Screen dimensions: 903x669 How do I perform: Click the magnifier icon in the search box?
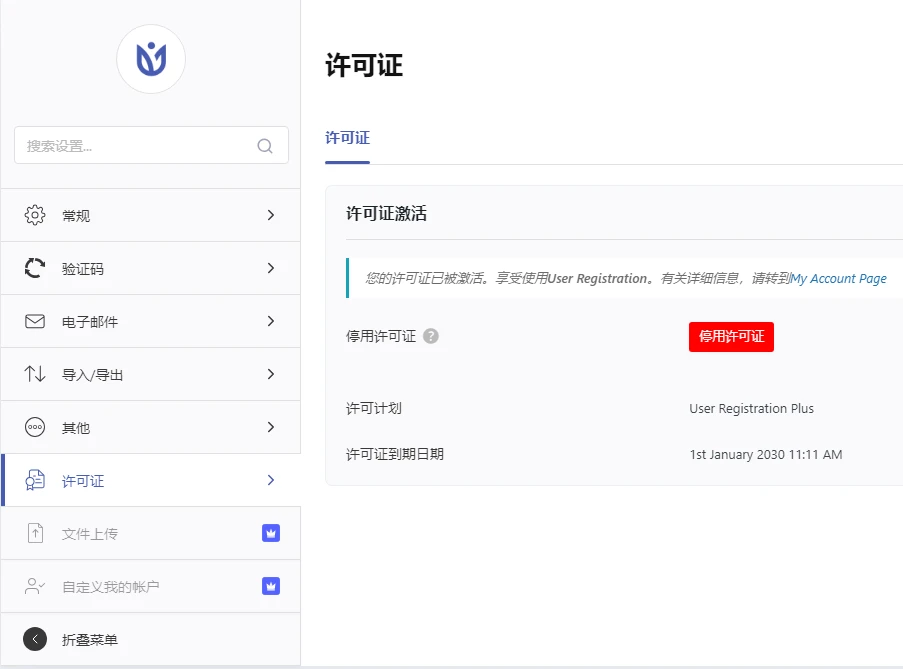tap(264, 145)
